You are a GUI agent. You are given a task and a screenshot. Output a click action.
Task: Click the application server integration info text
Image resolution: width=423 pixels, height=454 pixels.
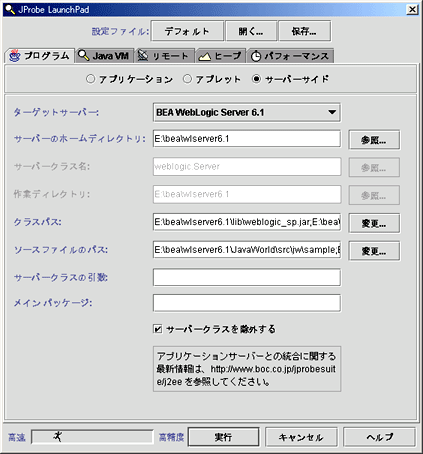(x=247, y=369)
